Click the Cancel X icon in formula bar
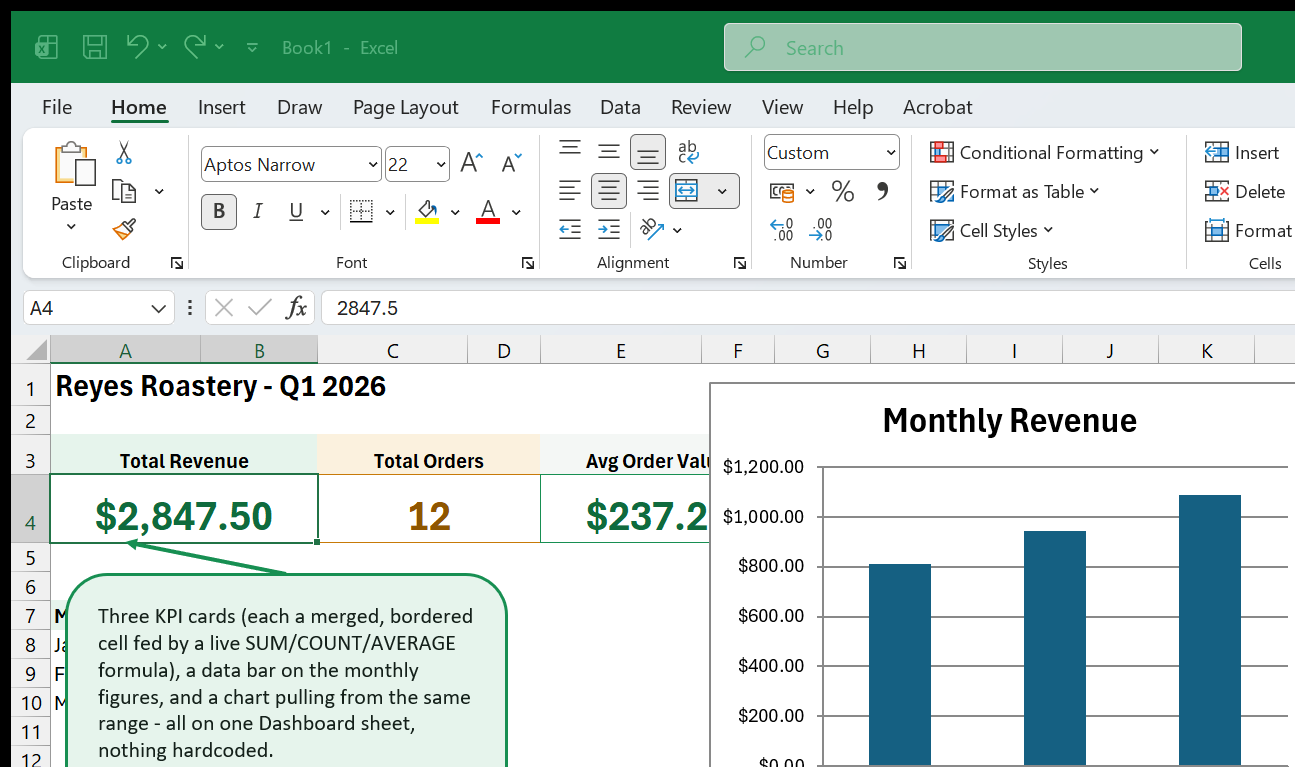Viewport: 1295px width, 767px height. coord(224,308)
